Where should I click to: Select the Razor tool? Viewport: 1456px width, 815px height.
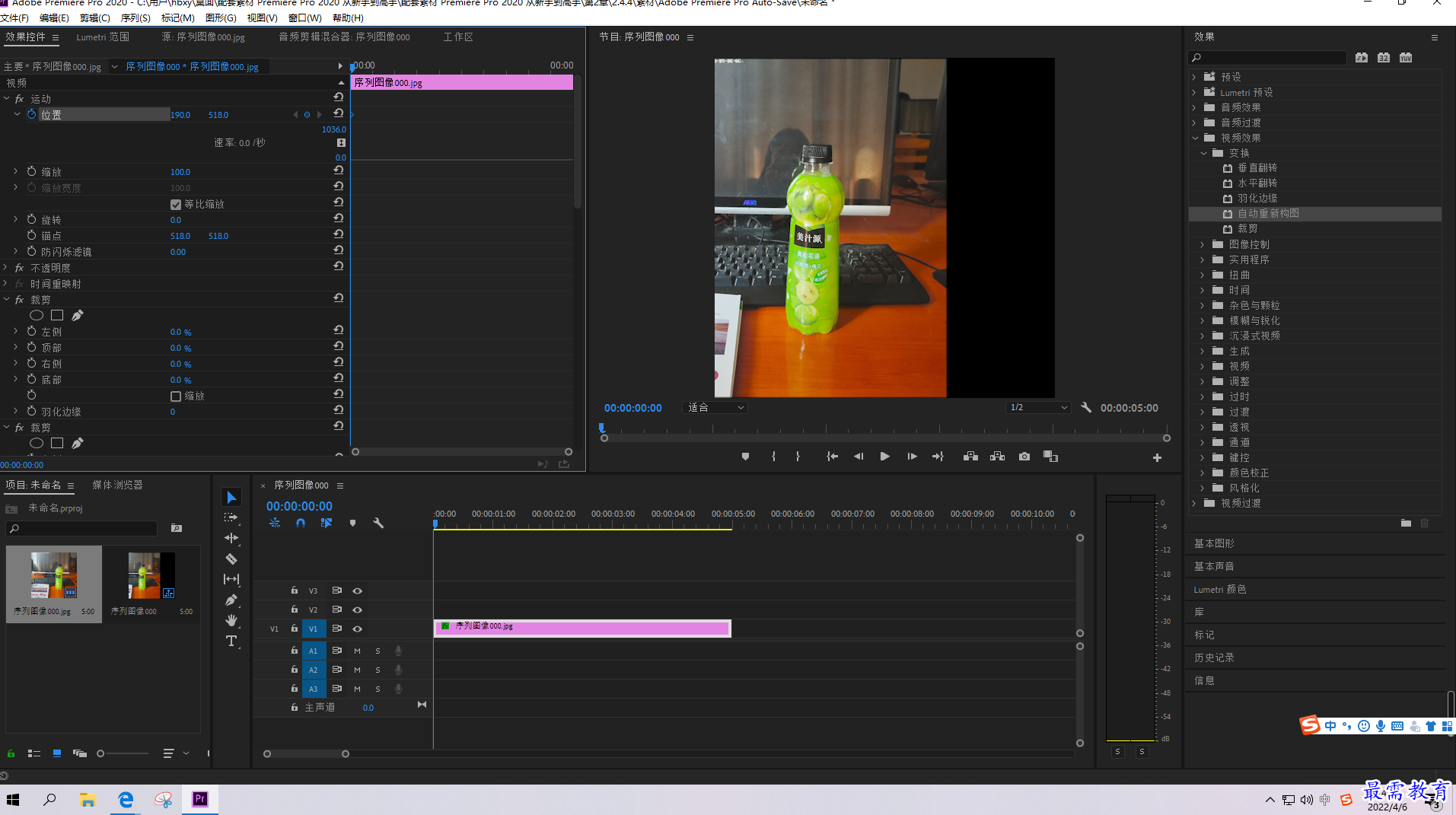click(231, 559)
